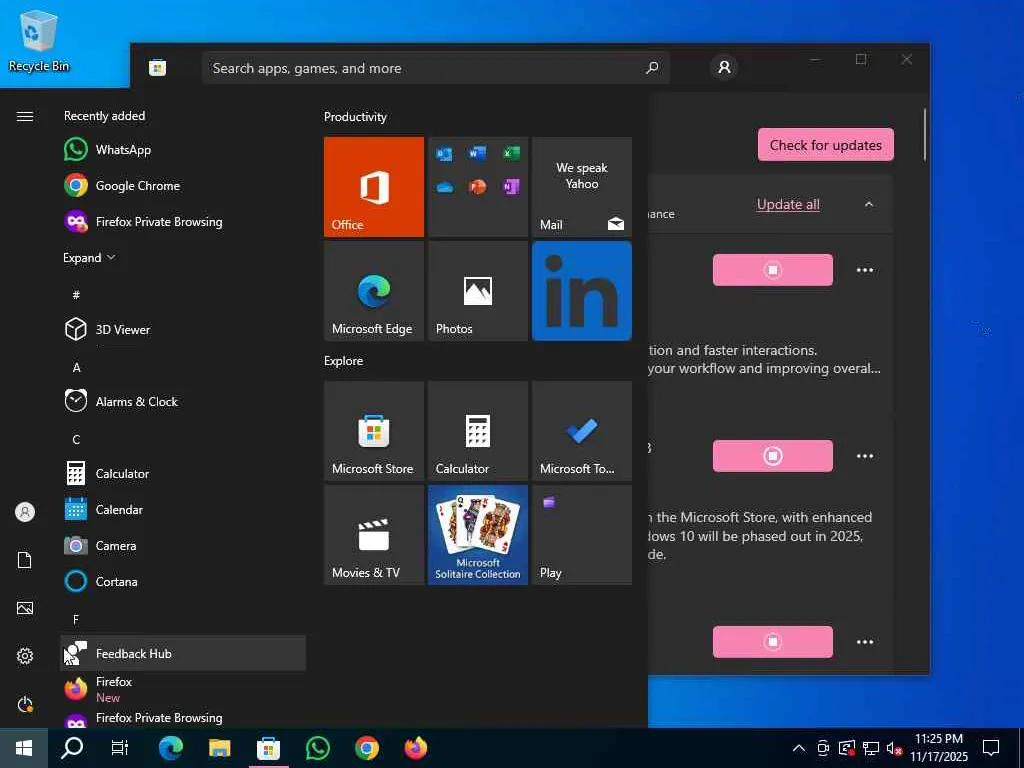Open File Explorer from the taskbar

click(219, 748)
